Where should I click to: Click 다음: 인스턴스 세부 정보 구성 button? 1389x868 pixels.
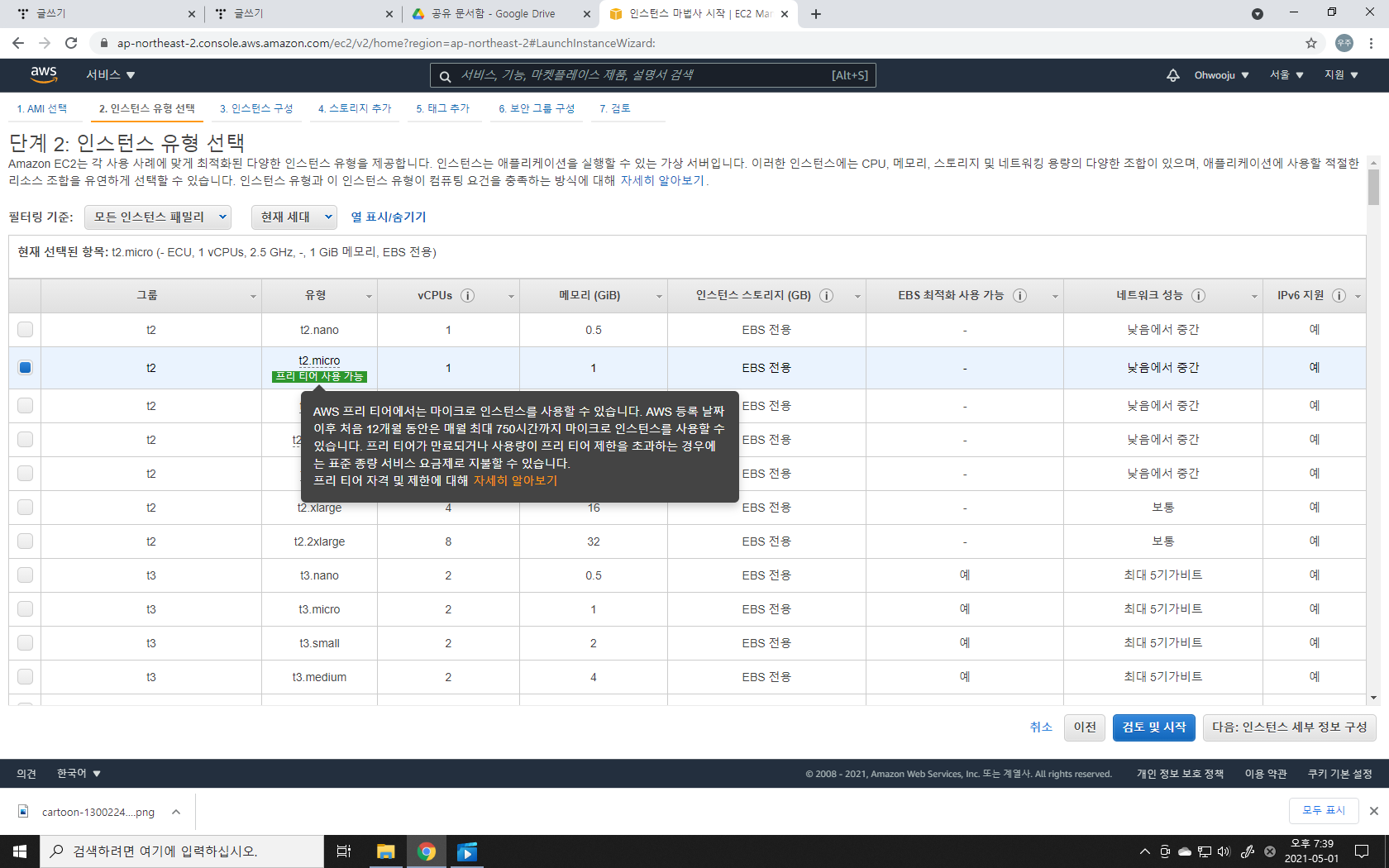[1289, 727]
